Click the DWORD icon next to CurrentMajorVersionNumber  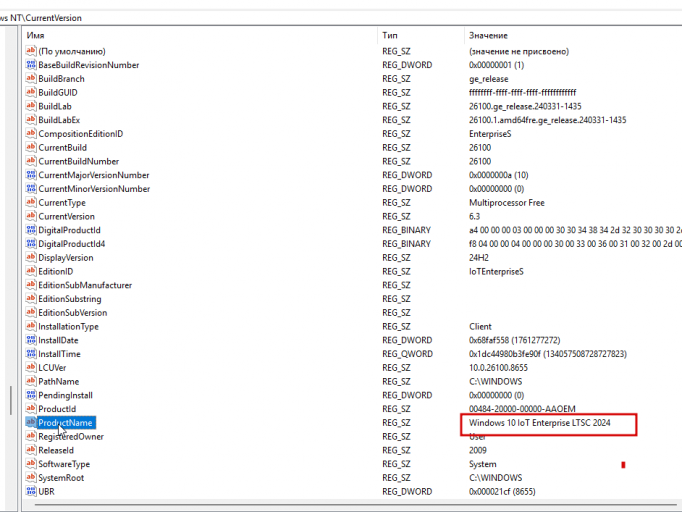coord(30,175)
